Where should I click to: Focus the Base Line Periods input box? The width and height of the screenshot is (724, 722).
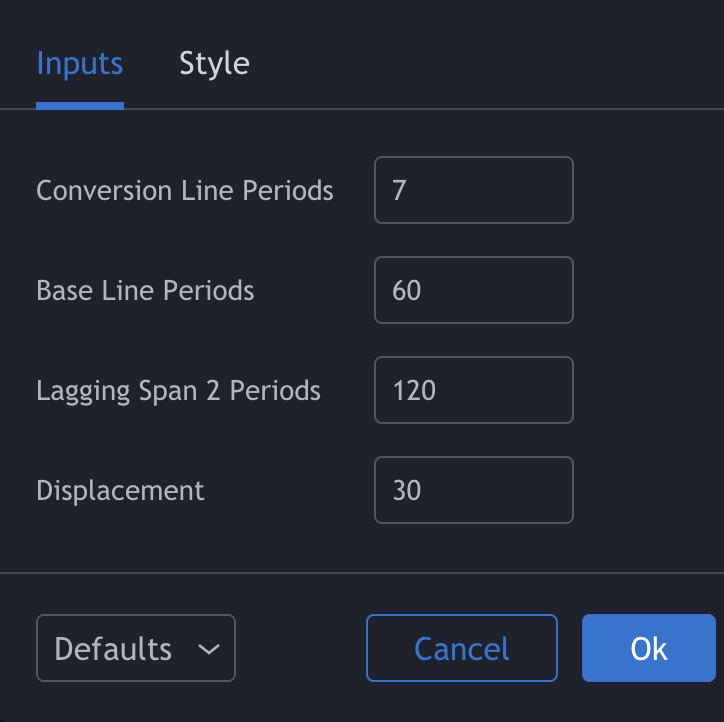point(474,290)
